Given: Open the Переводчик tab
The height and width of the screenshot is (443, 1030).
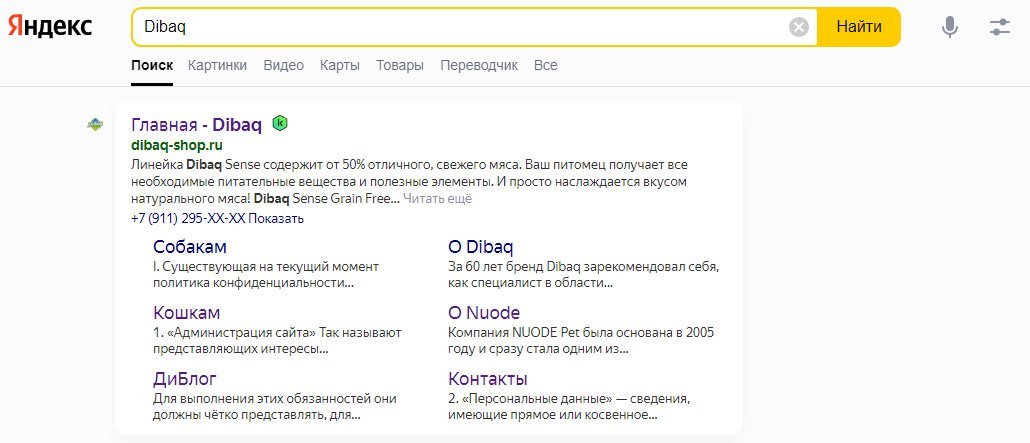Looking at the screenshot, I should (479, 65).
